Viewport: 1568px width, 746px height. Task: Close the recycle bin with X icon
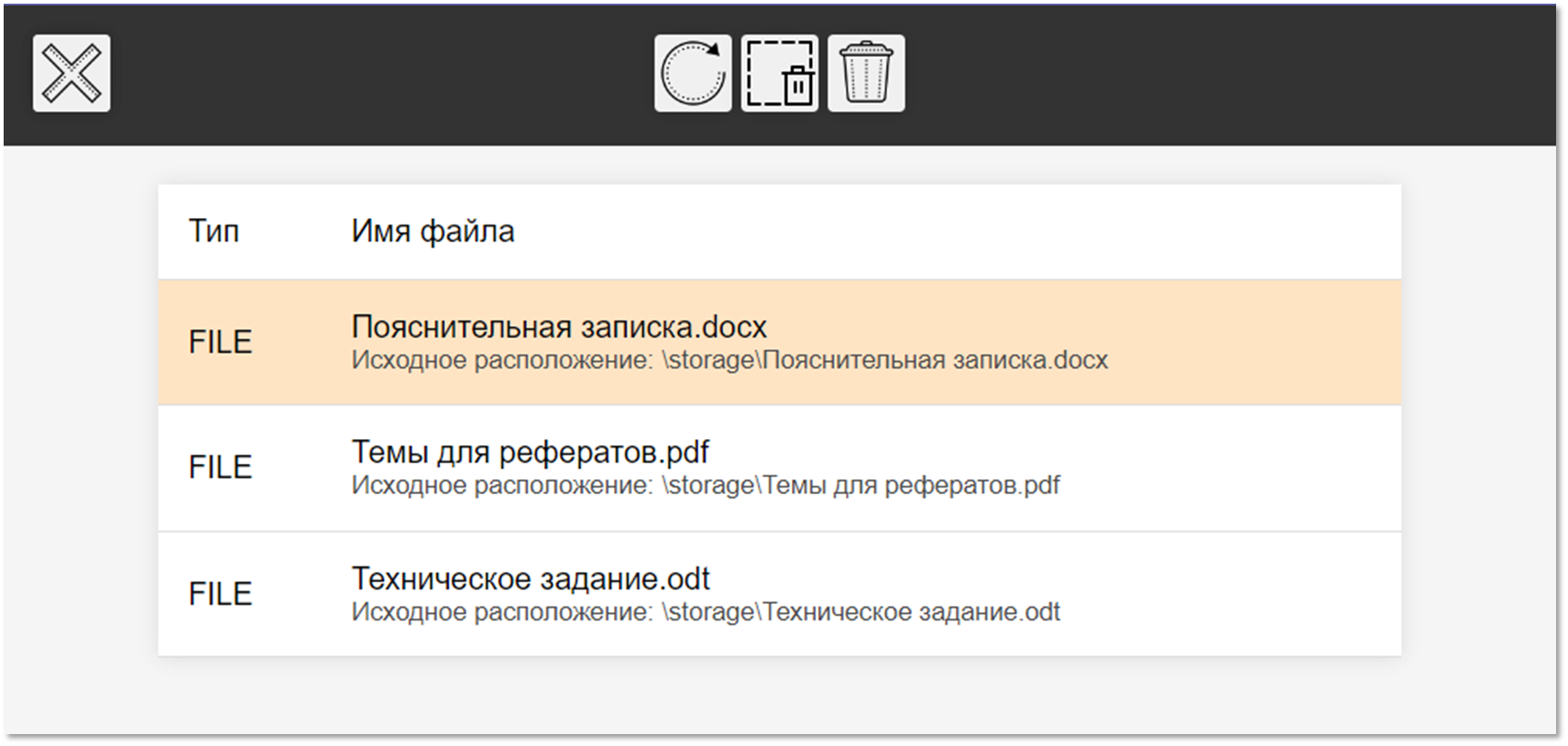71,73
